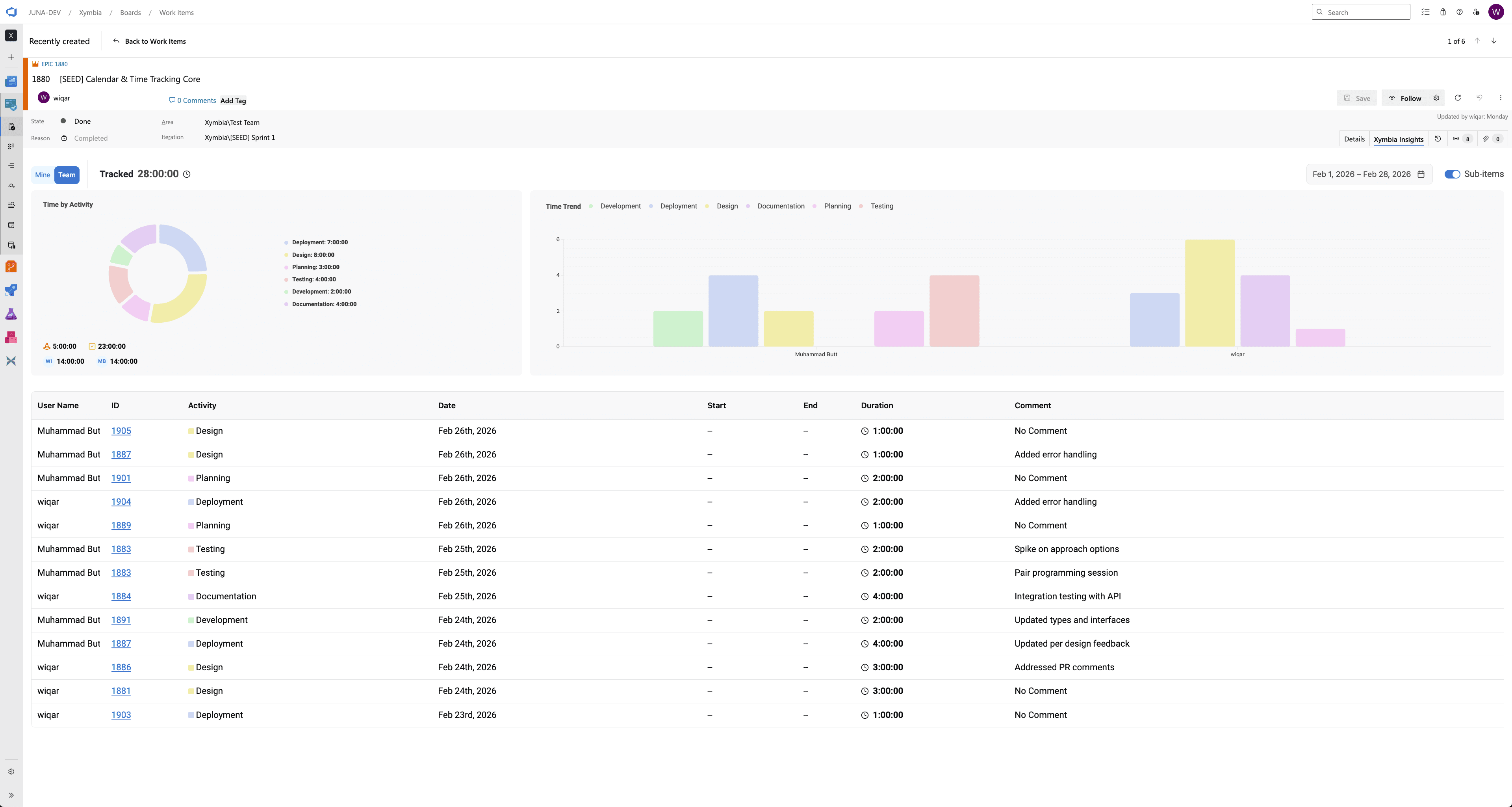
Task: Refresh the work item view
Action: point(1457,98)
